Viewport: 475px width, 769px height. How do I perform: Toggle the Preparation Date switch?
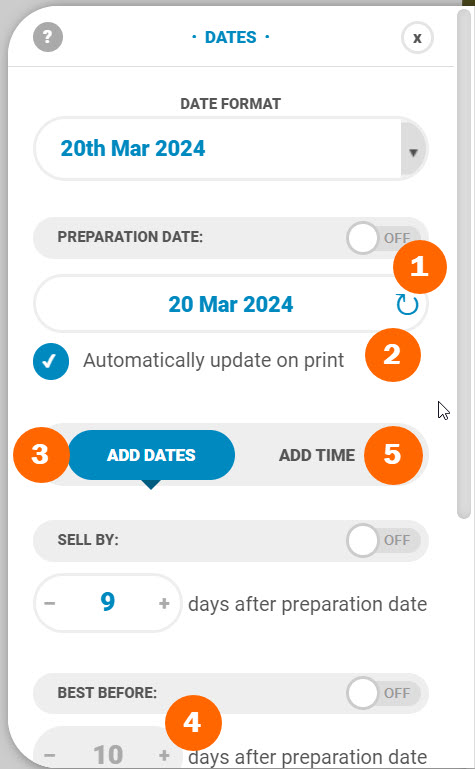pyautogui.click(x=383, y=238)
